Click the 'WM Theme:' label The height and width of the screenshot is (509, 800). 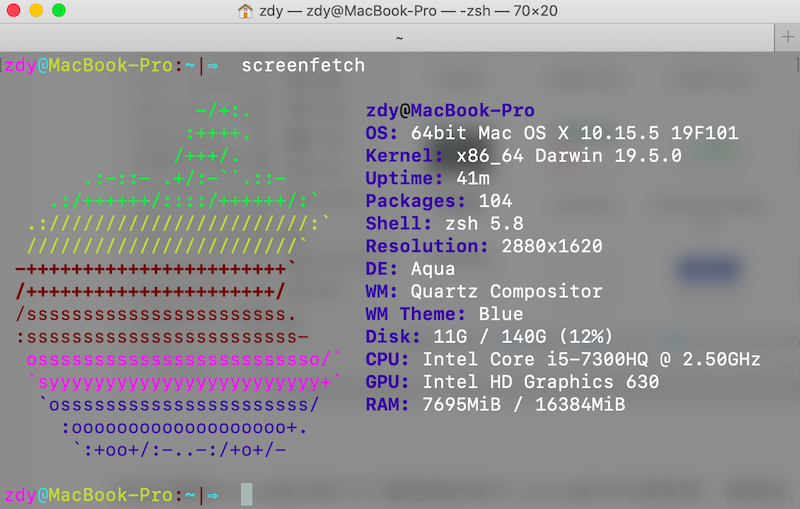pos(416,314)
